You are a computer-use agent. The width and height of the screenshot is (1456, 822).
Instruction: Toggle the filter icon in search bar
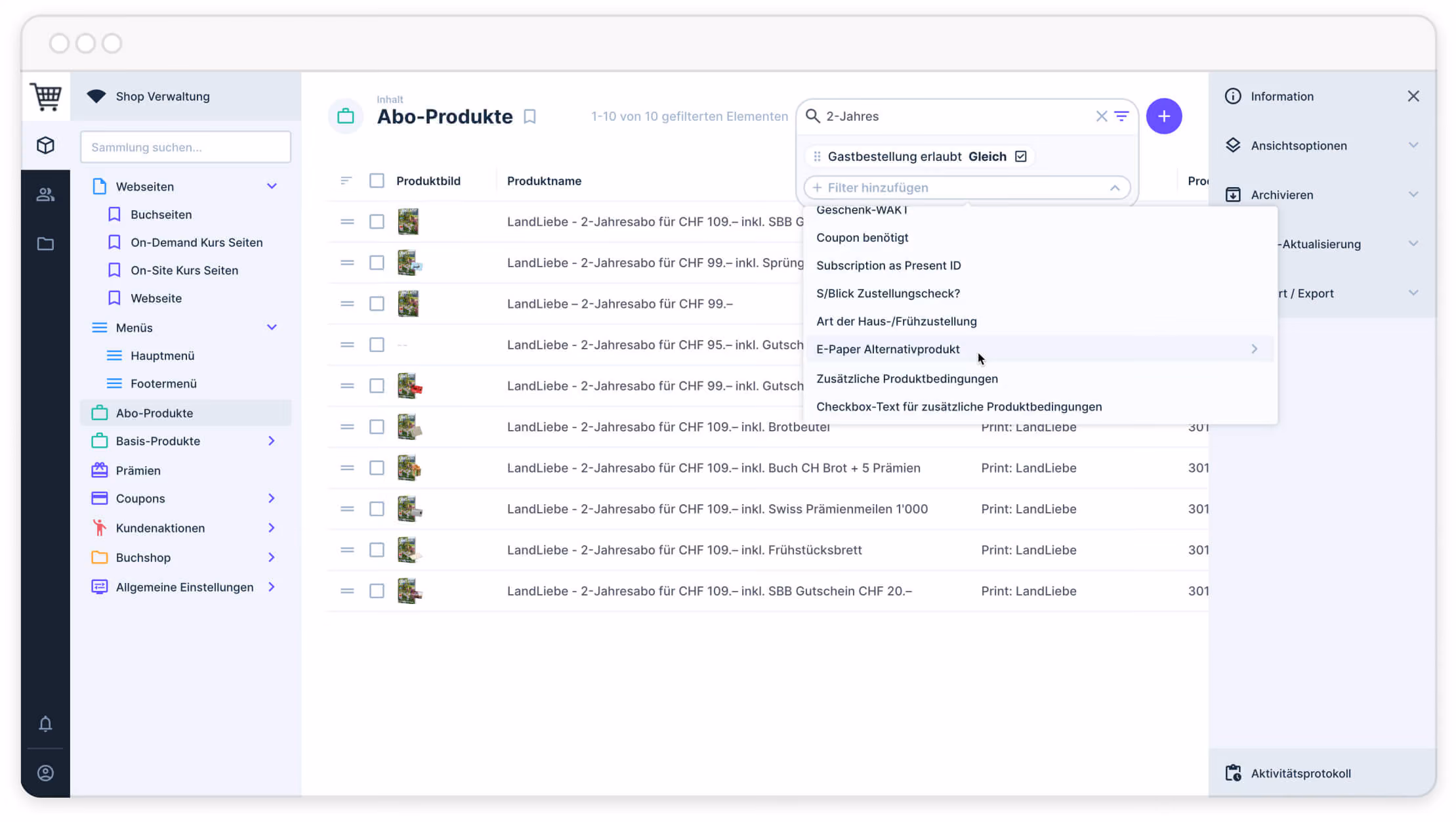click(1121, 116)
